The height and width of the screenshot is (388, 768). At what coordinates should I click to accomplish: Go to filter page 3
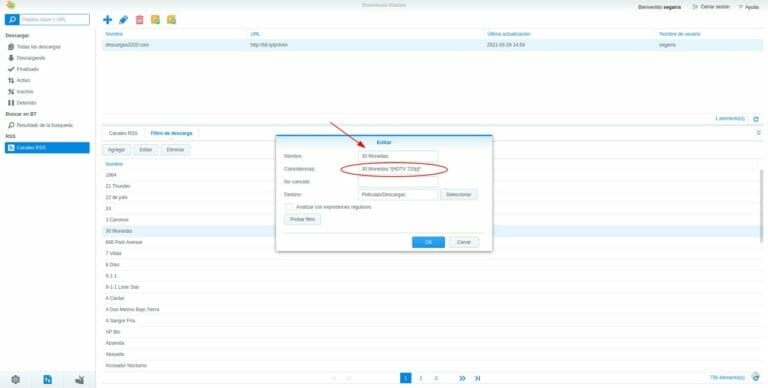point(436,378)
